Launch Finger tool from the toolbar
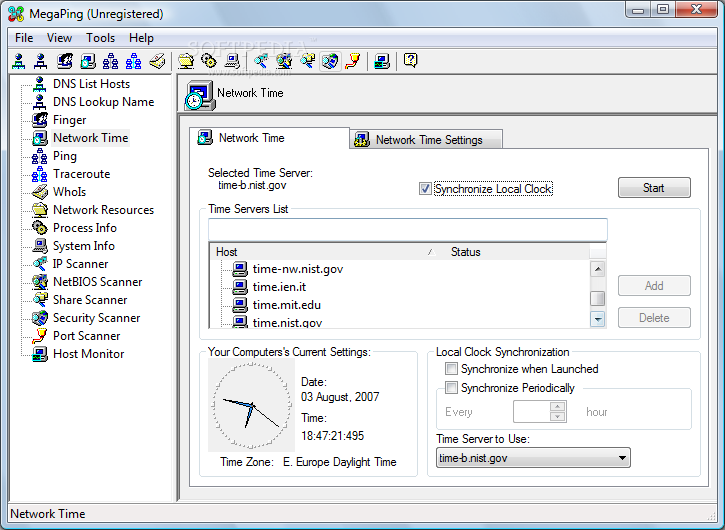This screenshot has width=725, height=530. click(65, 61)
